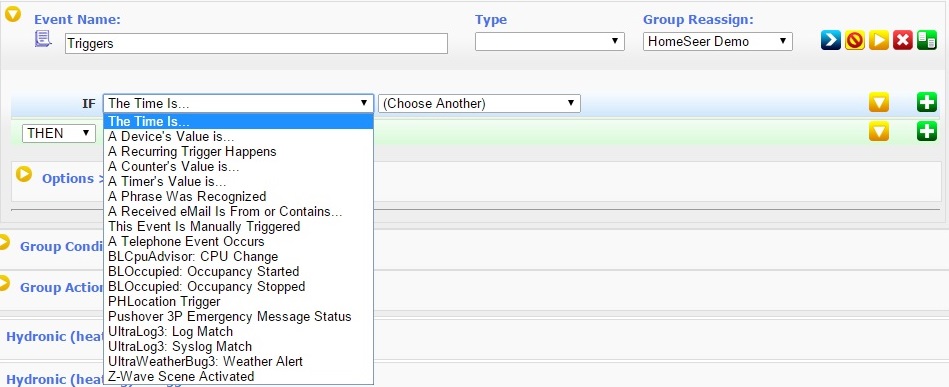Open the THEN selector dropdown
Image resolution: width=949 pixels, height=387 pixels.
pos(59,133)
